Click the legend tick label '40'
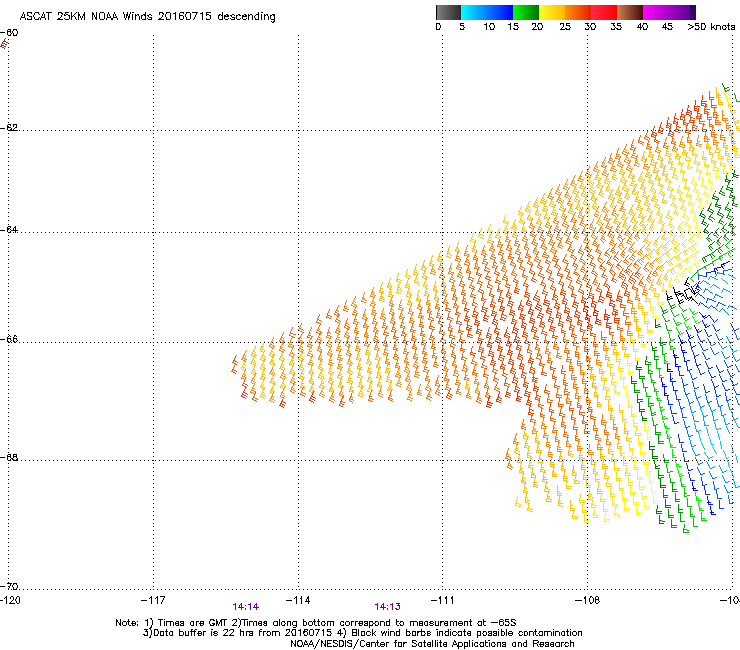Viewport: 740px width, 650px height. (642, 27)
